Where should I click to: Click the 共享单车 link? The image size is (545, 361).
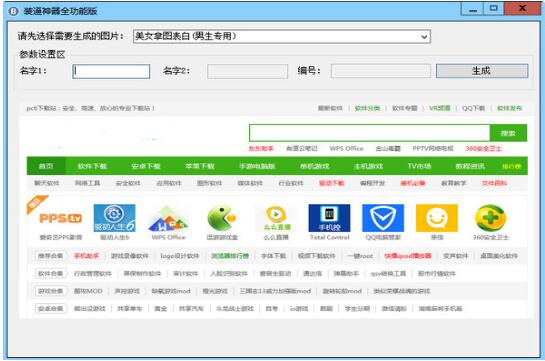pyautogui.click(x=130, y=308)
